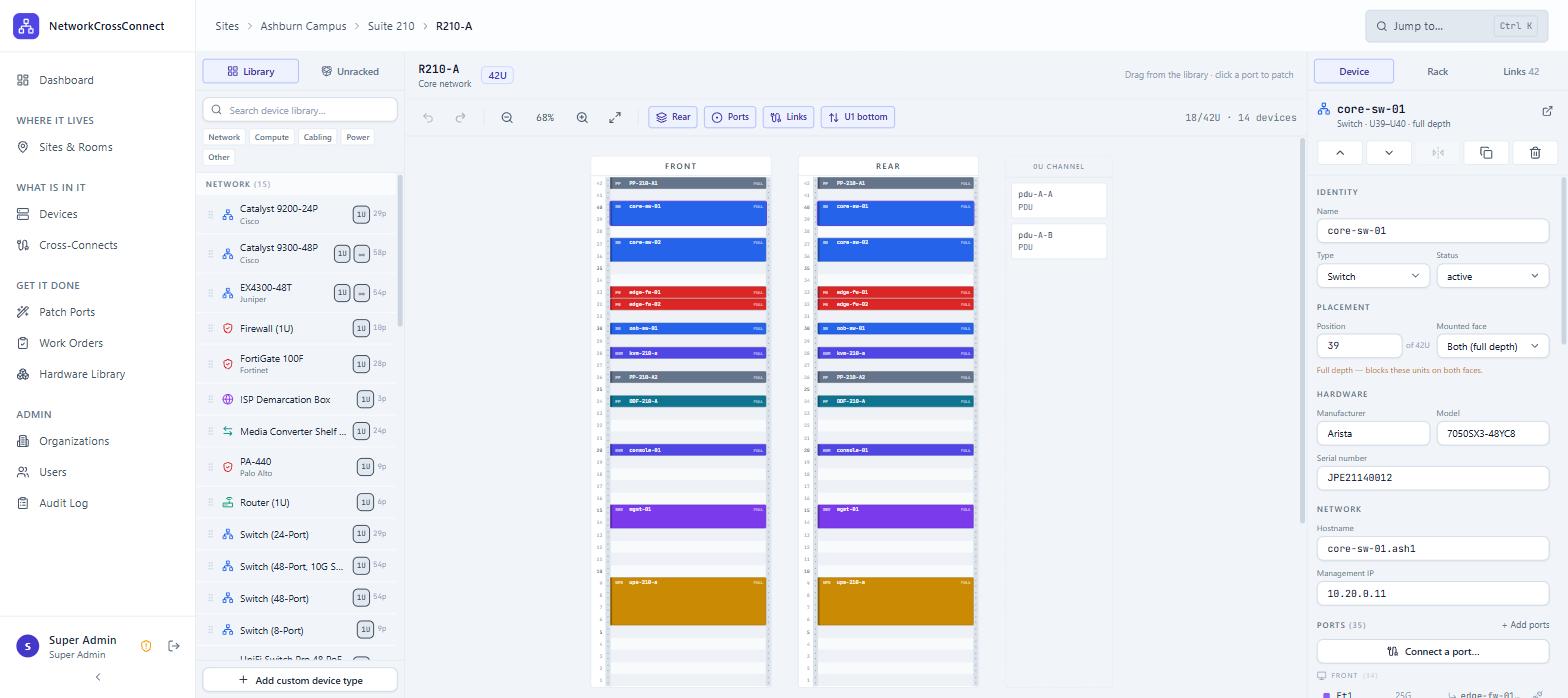Select FortiGate 100F in library
This screenshot has height=698, width=1568.
[298, 364]
